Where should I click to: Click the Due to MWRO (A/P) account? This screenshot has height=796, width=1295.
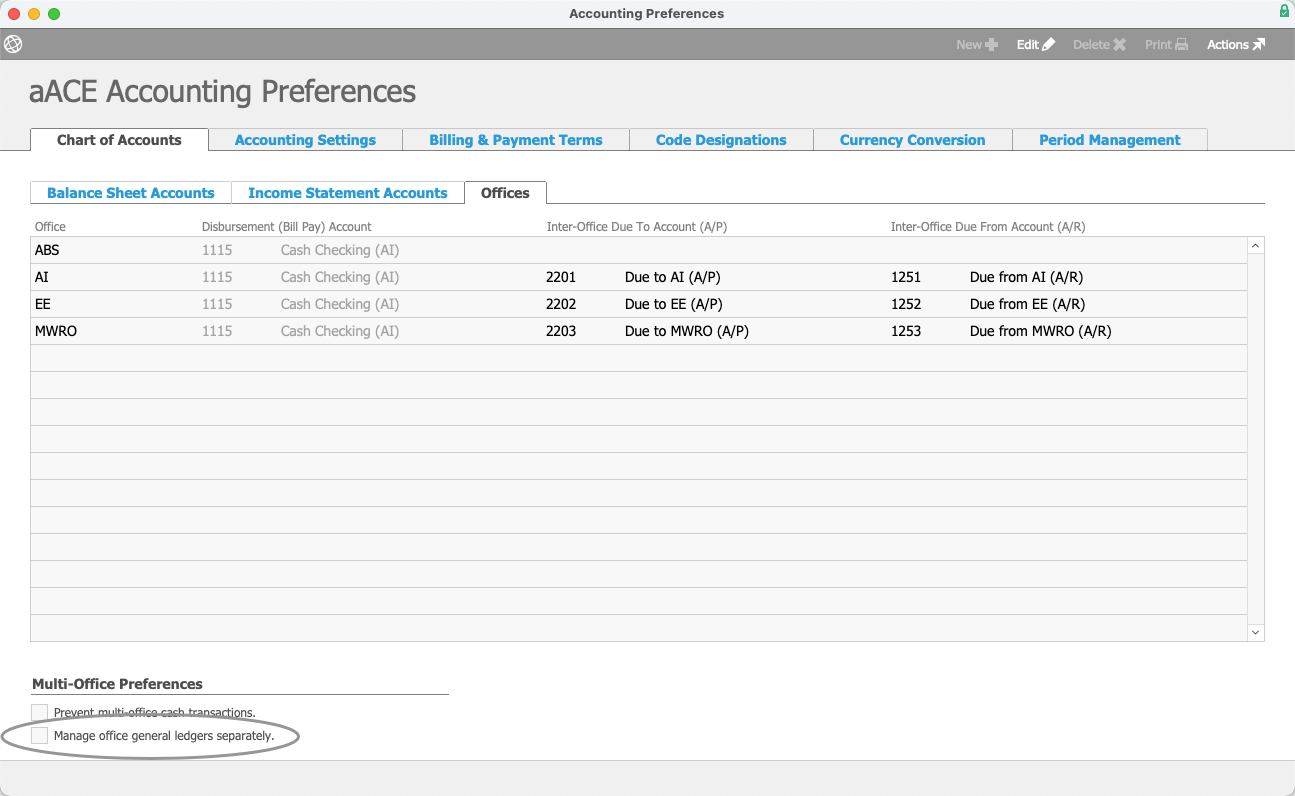point(687,331)
